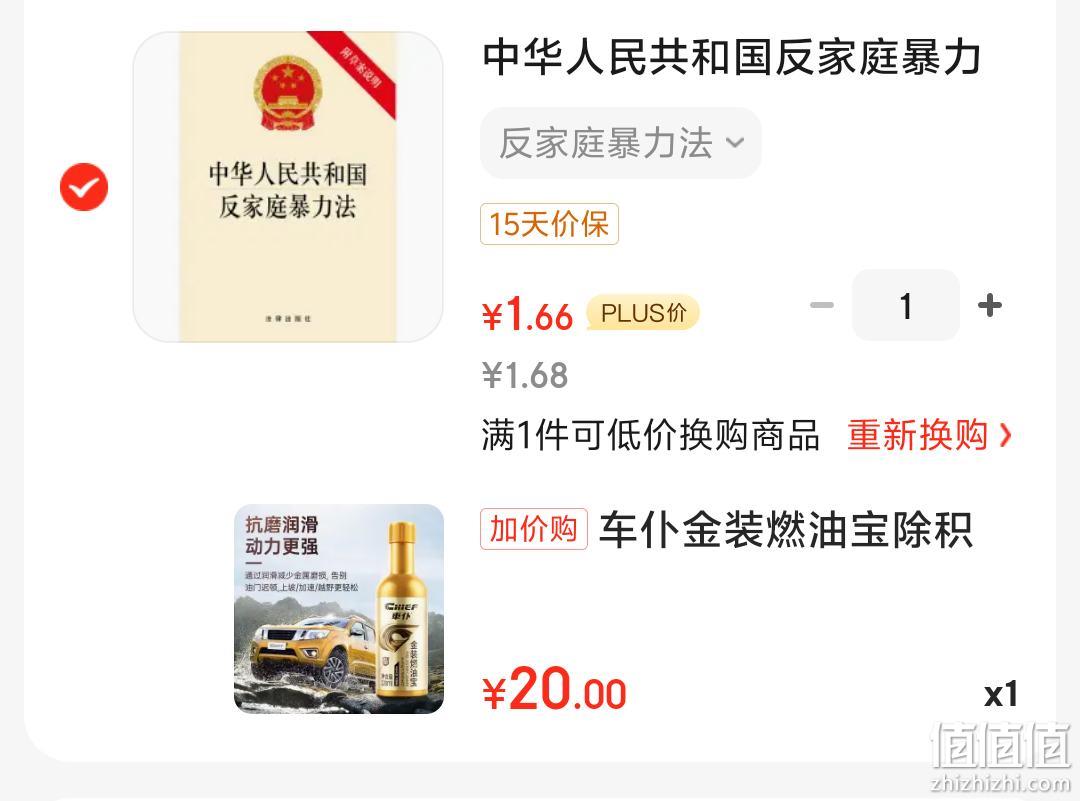Uncheck the red selection circle for the law book
The image size is (1080, 801).
(x=84, y=187)
